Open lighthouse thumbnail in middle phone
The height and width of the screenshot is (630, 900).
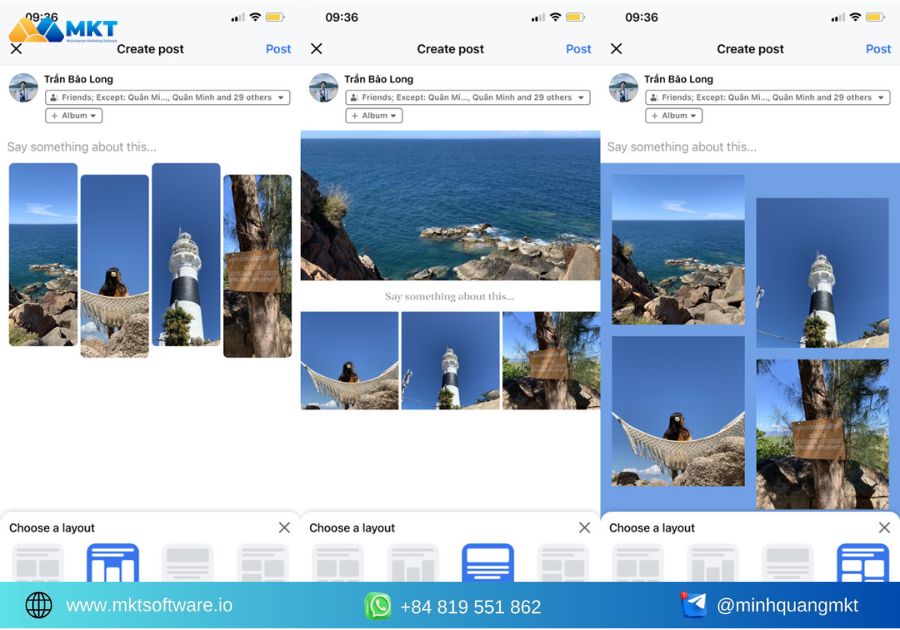(x=450, y=360)
